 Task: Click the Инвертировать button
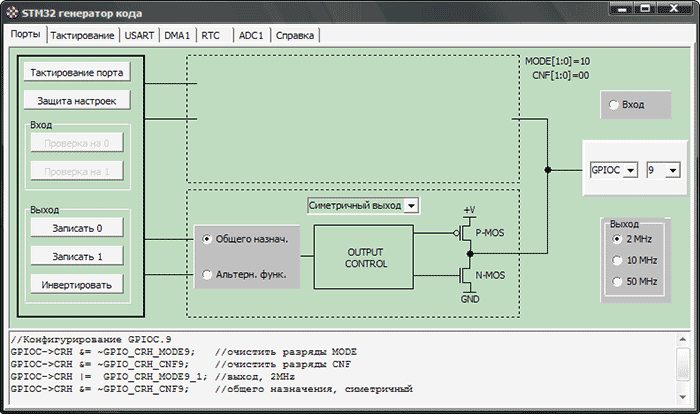(77, 284)
